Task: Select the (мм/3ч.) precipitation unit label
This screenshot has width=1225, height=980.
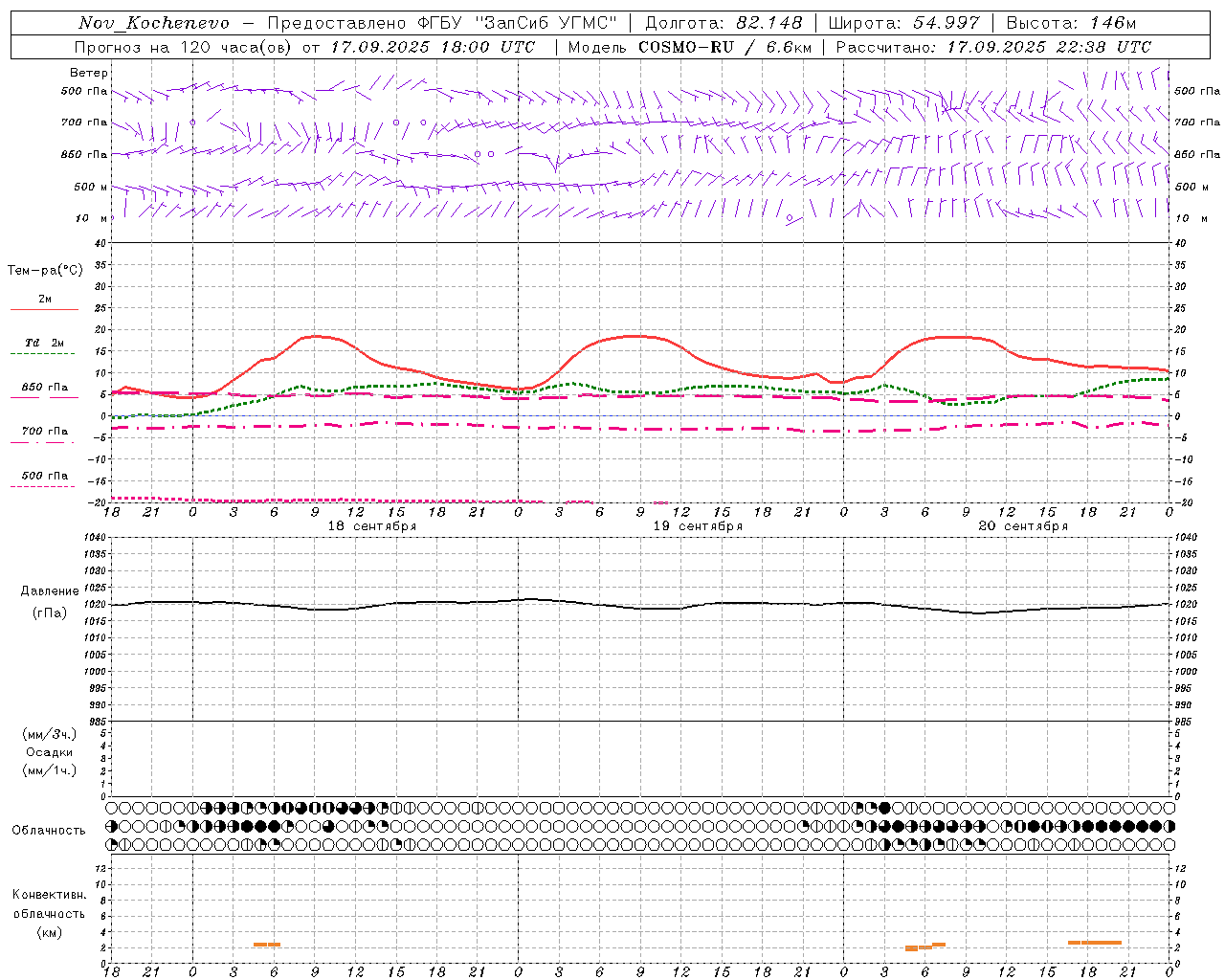Action: tap(50, 734)
